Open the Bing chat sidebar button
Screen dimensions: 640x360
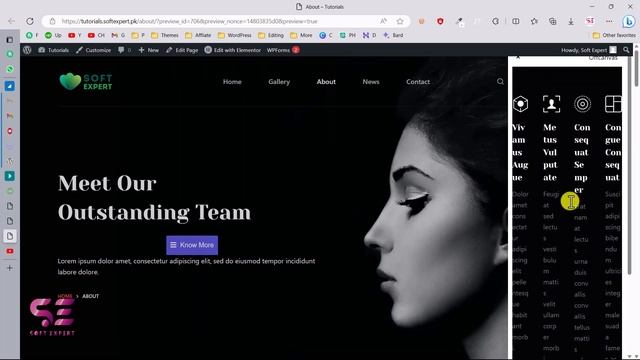pyautogui.click(x=629, y=21)
